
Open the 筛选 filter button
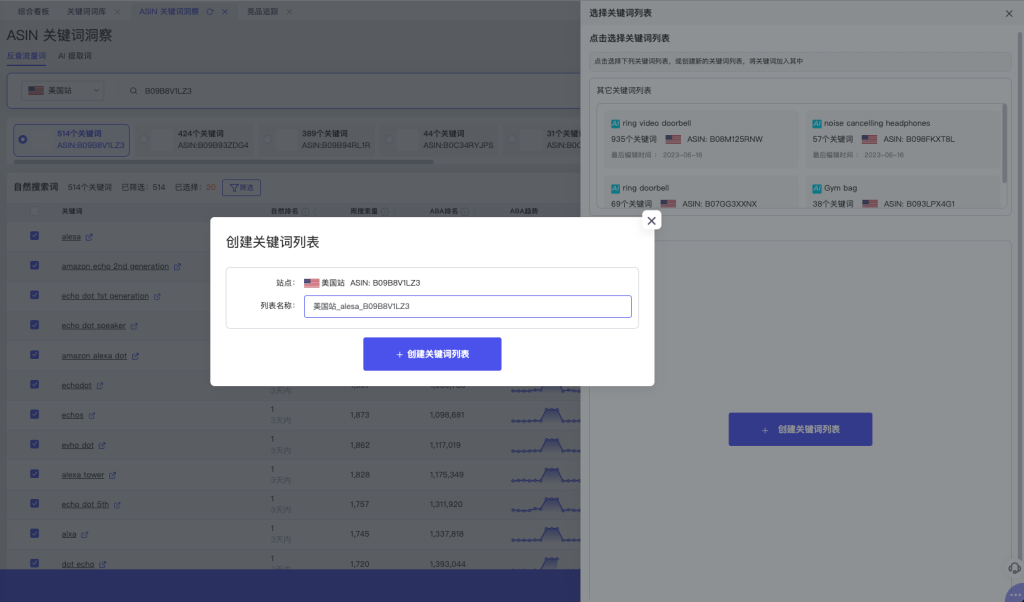point(242,188)
